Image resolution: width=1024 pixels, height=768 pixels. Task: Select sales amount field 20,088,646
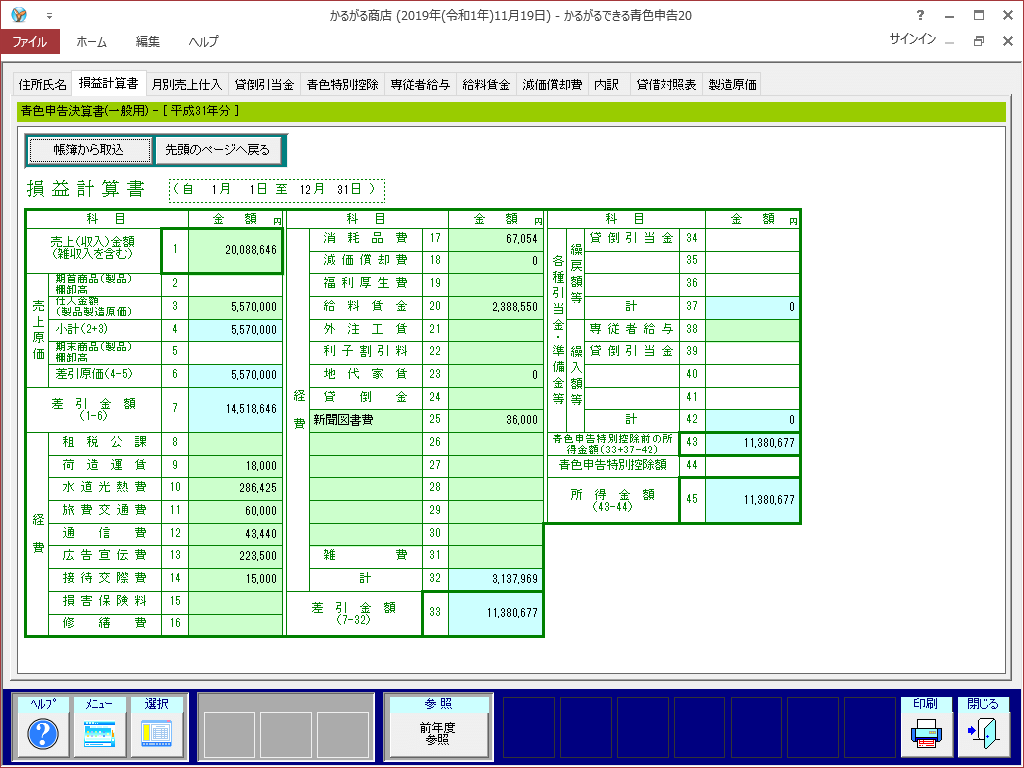click(x=236, y=249)
